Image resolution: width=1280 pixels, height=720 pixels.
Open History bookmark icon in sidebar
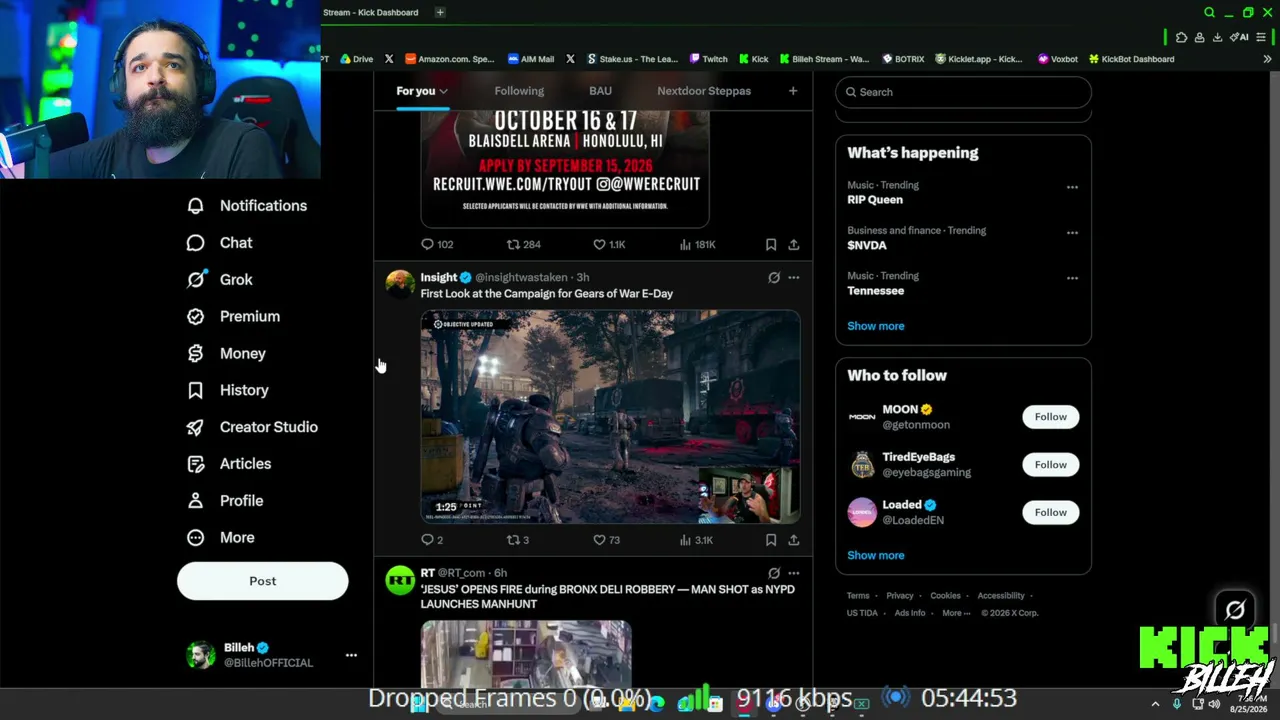click(196, 390)
